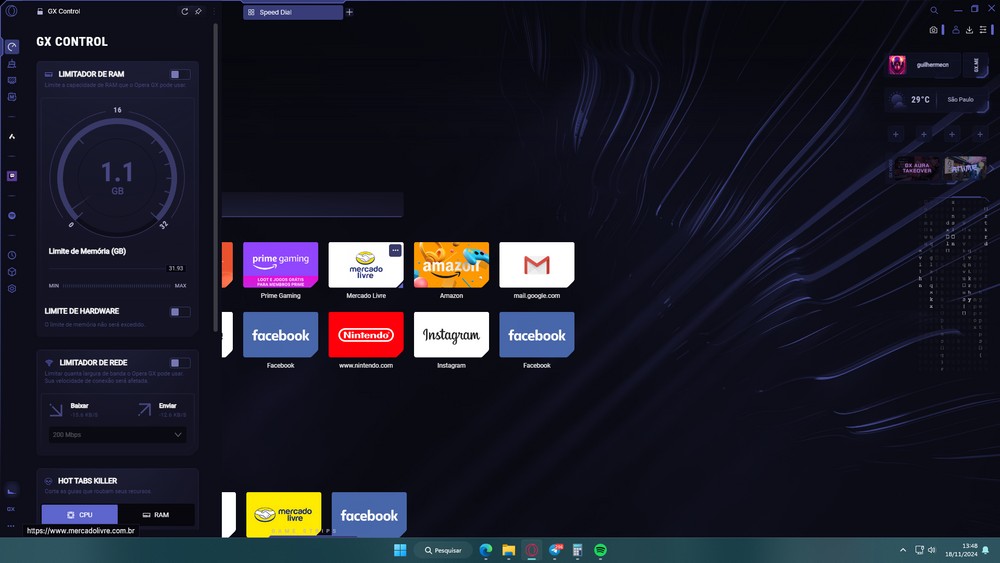Click the Spotify icon in the sidebar
The width and height of the screenshot is (1000, 563).
pos(12,215)
